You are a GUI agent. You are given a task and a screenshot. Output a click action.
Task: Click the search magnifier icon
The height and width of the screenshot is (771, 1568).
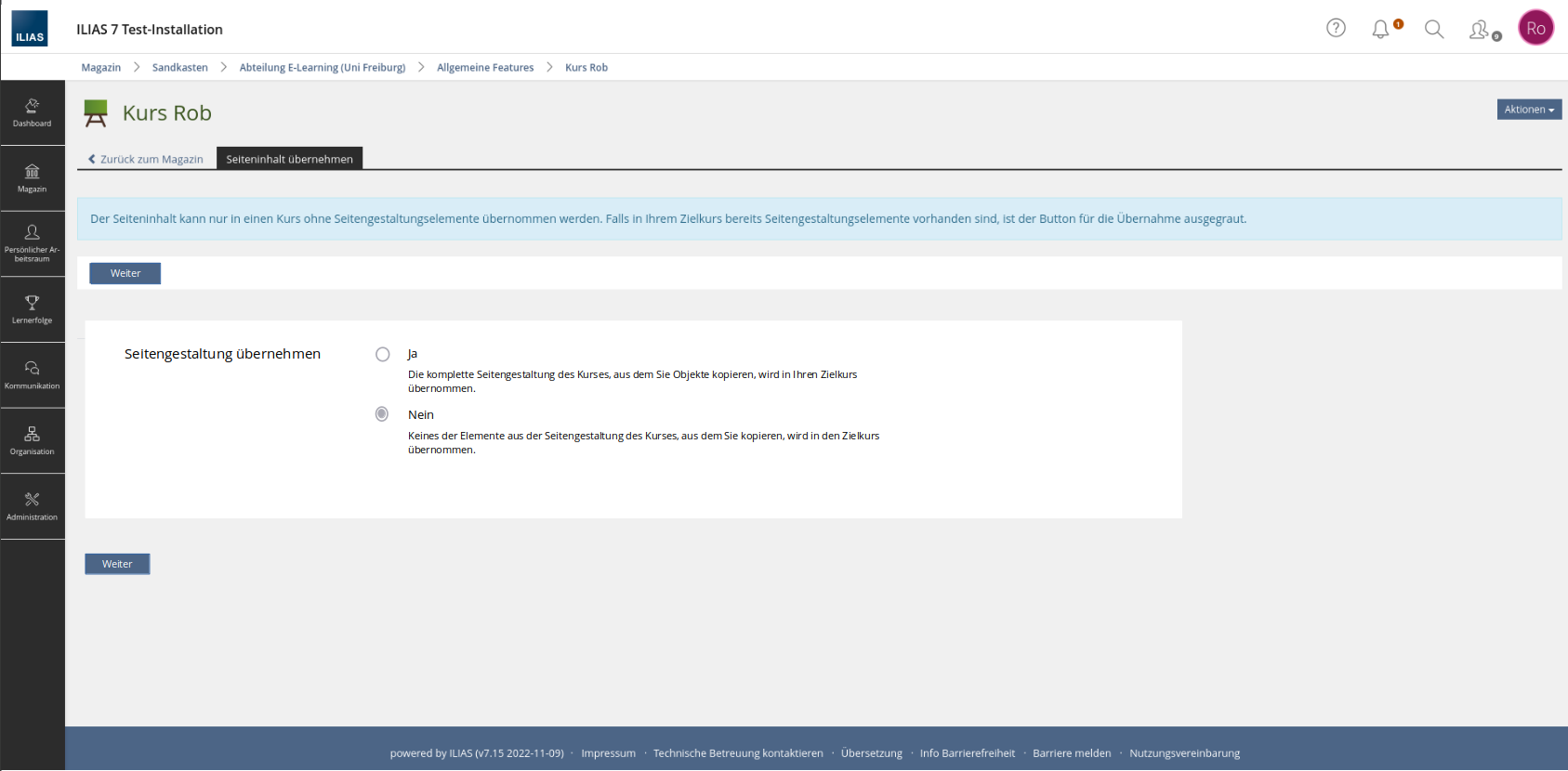click(x=1434, y=29)
